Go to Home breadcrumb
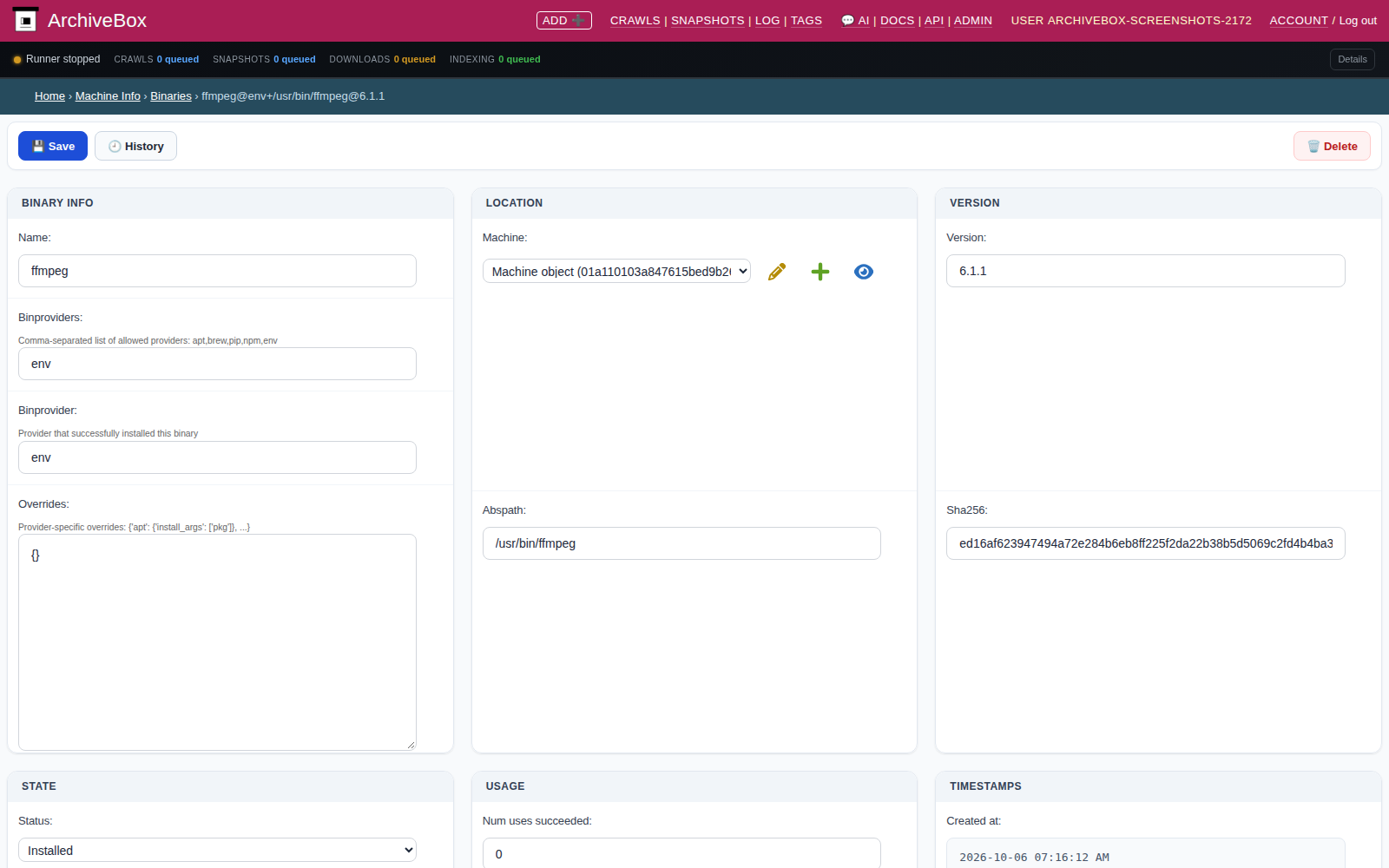Screen dimensions: 1389x868 pyautogui.click(x=49, y=96)
